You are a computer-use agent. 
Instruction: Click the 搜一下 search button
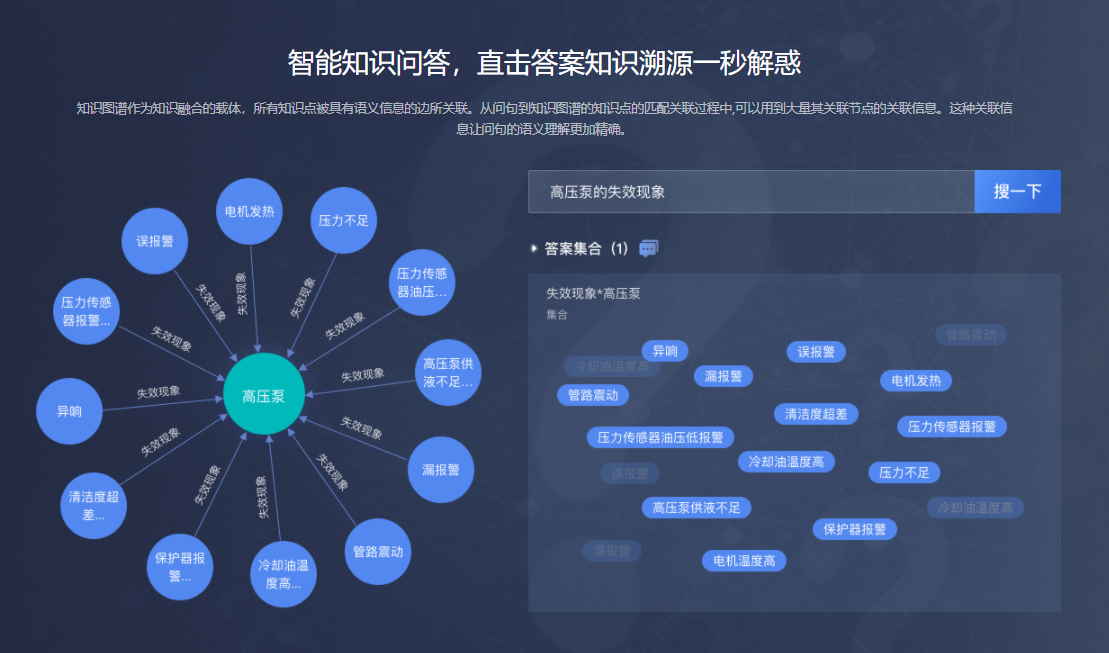pos(1017,192)
